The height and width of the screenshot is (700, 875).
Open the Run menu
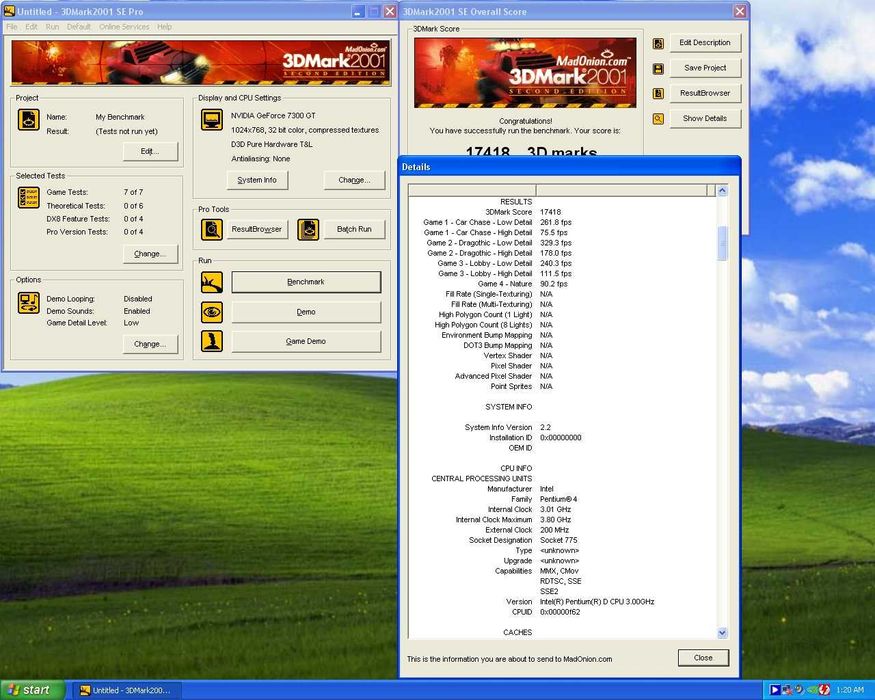click(x=52, y=27)
